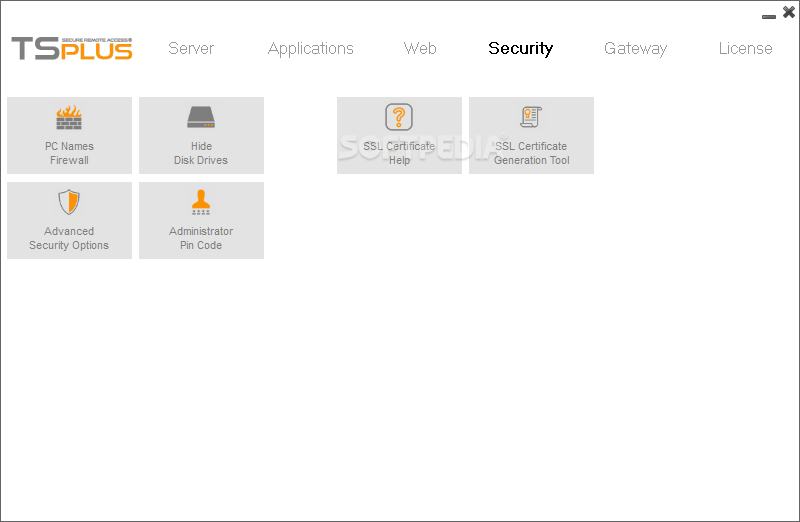Select the "Hide Disk Drives" text label
The width and height of the screenshot is (800, 522).
(201, 153)
